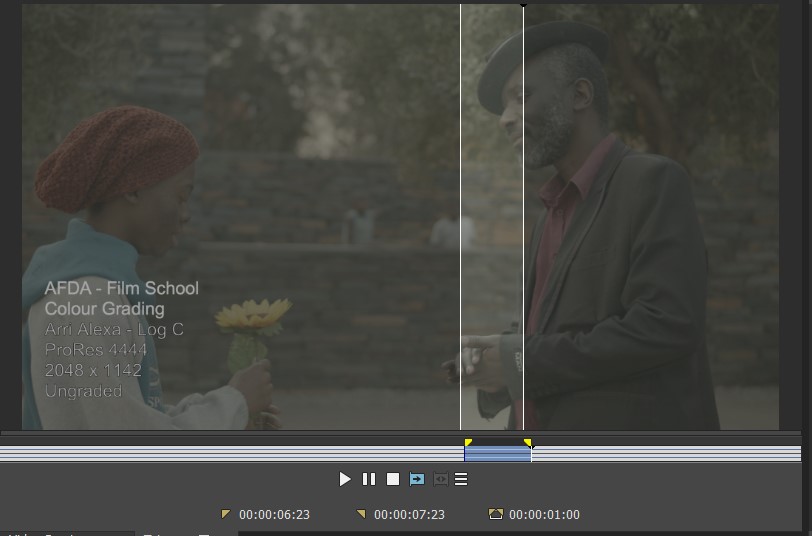Edit selection end timecode 00:00:07:23
812x536 pixels.
(x=409, y=515)
